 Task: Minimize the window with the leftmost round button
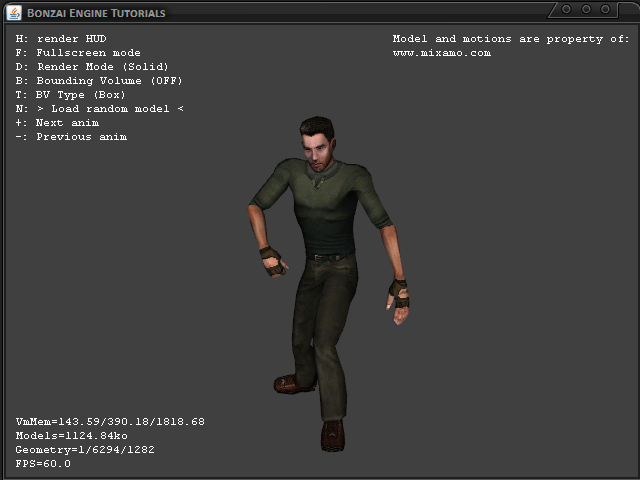pyautogui.click(x=567, y=9)
